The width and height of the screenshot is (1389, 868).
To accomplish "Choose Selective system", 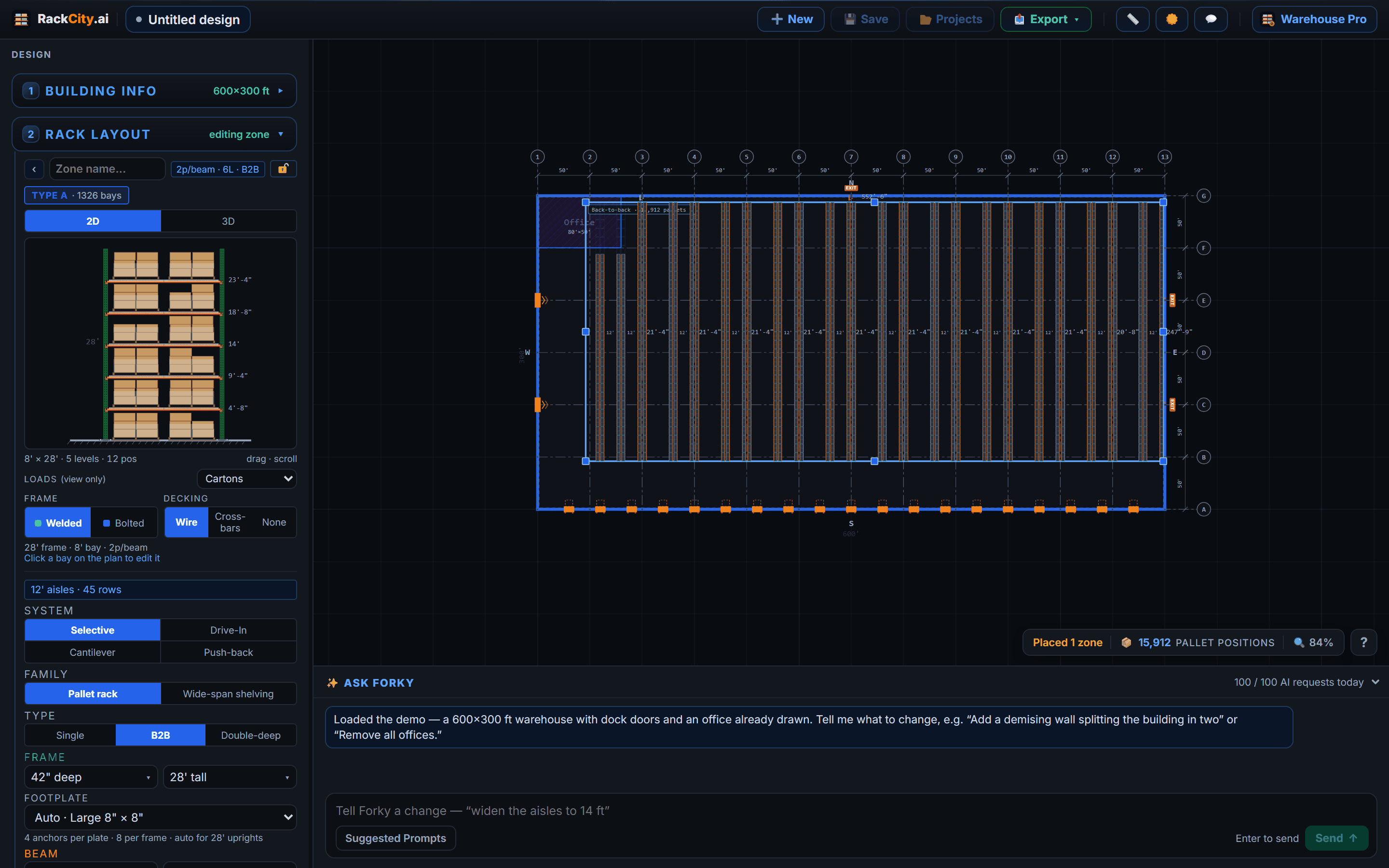I will (93, 630).
